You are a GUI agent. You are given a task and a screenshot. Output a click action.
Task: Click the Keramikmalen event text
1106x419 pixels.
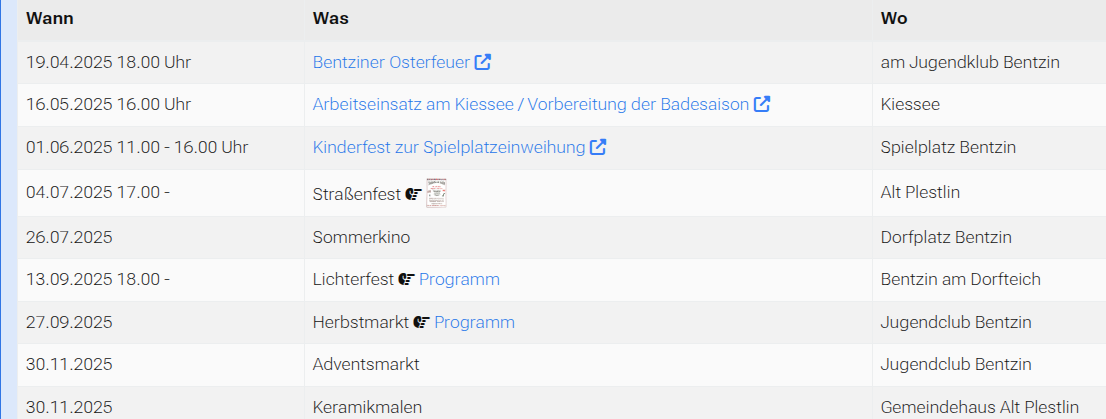click(367, 407)
